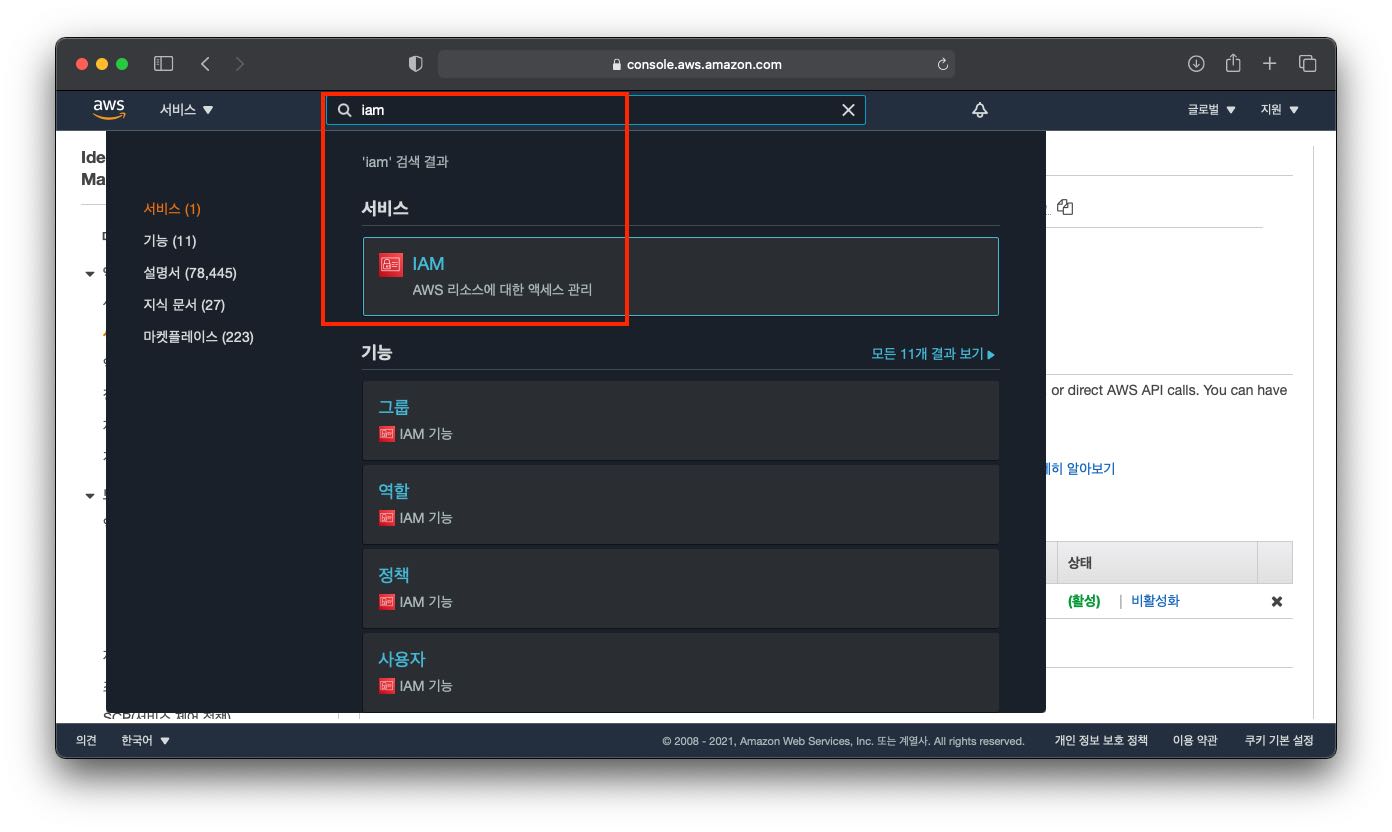Reload the page
1392x832 pixels.
tap(942, 64)
